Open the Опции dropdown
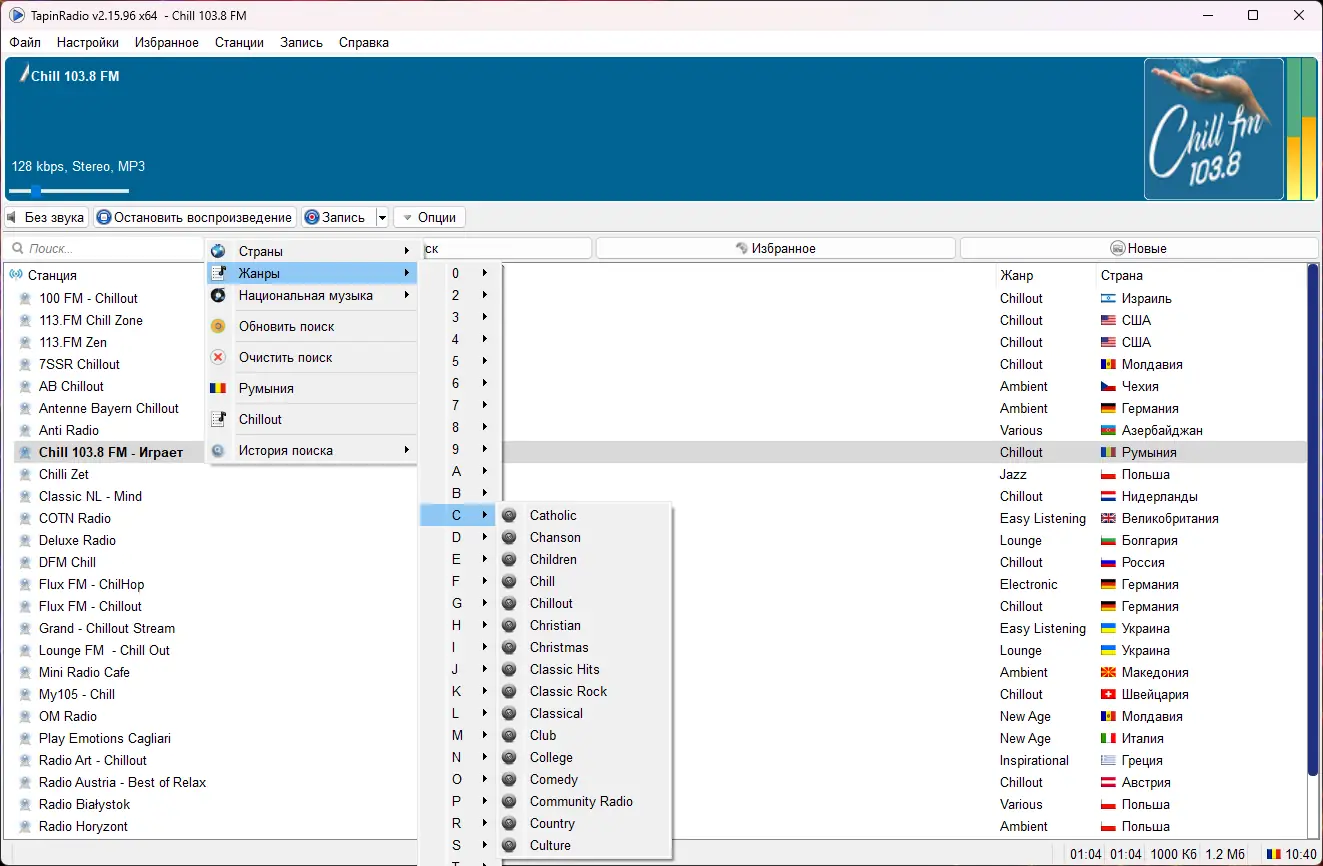Viewport: 1323px width, 866px height. coord(429,217)
